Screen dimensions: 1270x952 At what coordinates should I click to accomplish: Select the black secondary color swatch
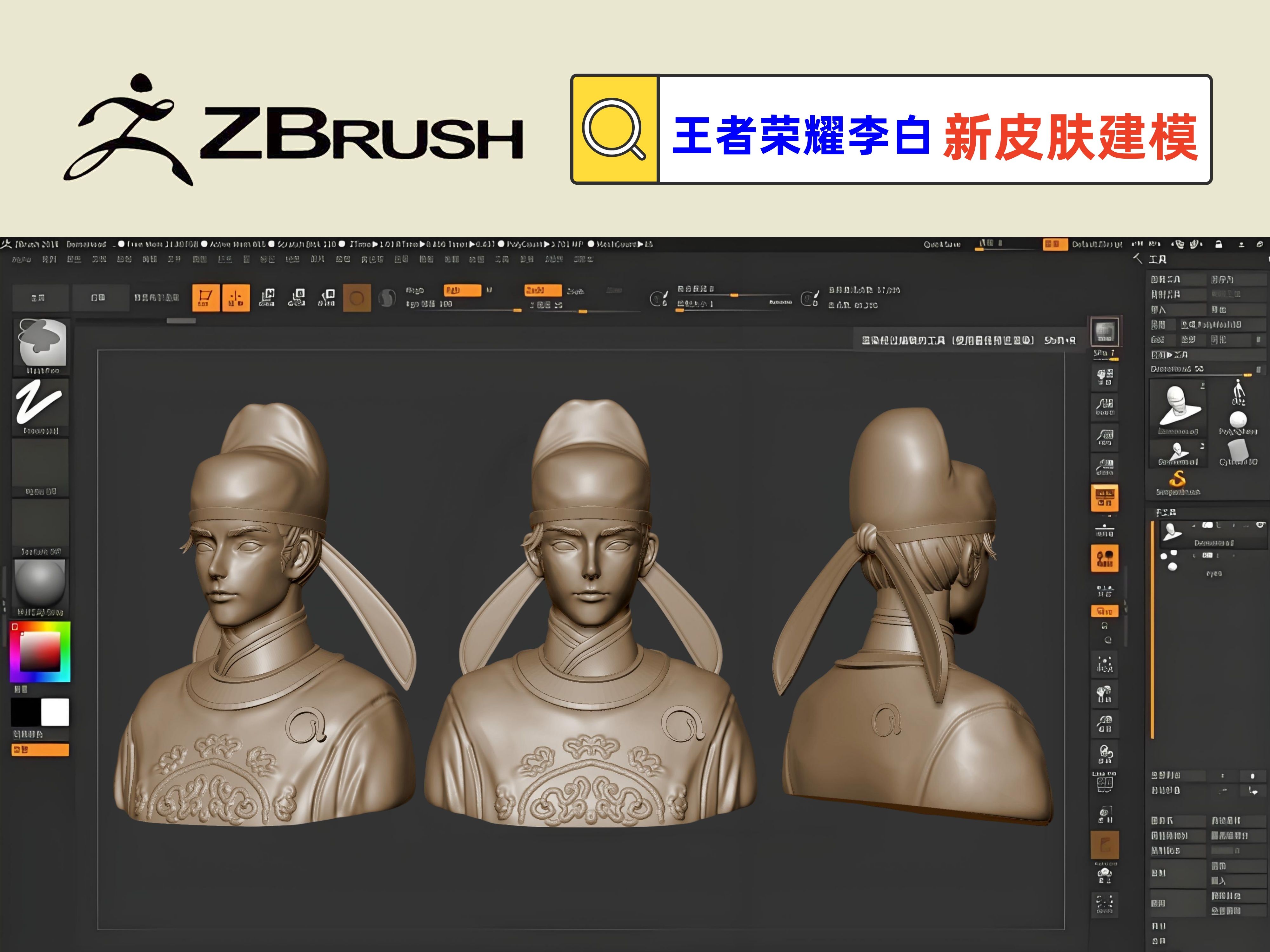(x=26, y=712)
